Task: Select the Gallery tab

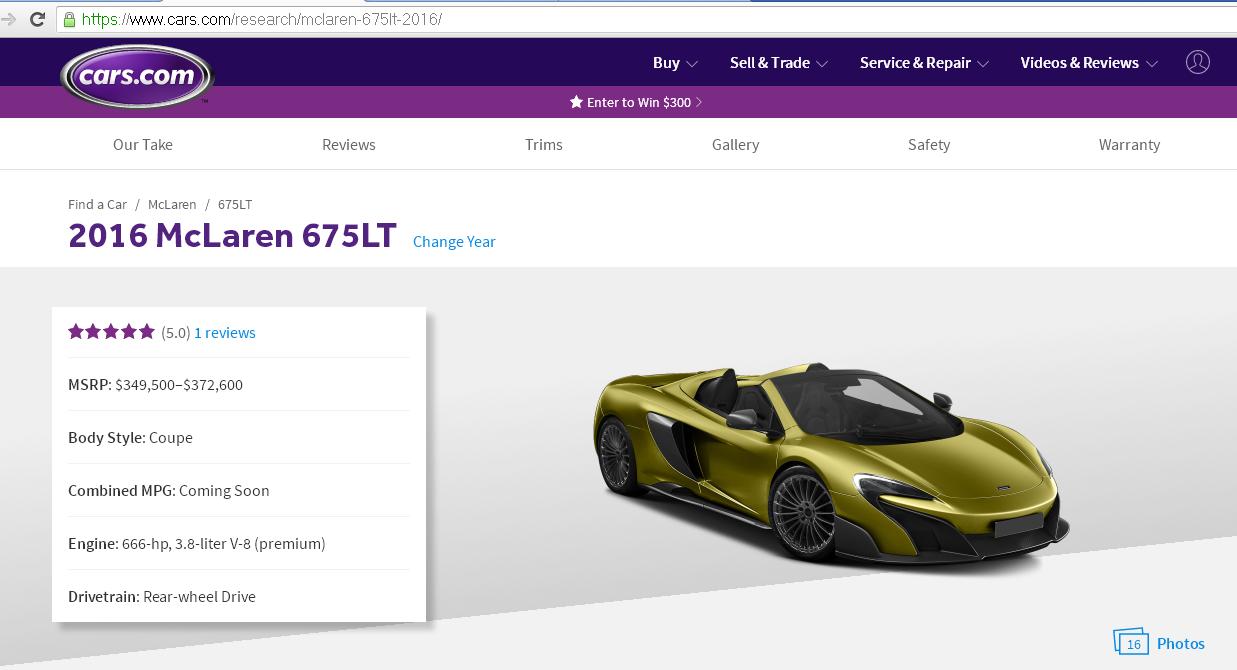Action: (x=736, y=144)
